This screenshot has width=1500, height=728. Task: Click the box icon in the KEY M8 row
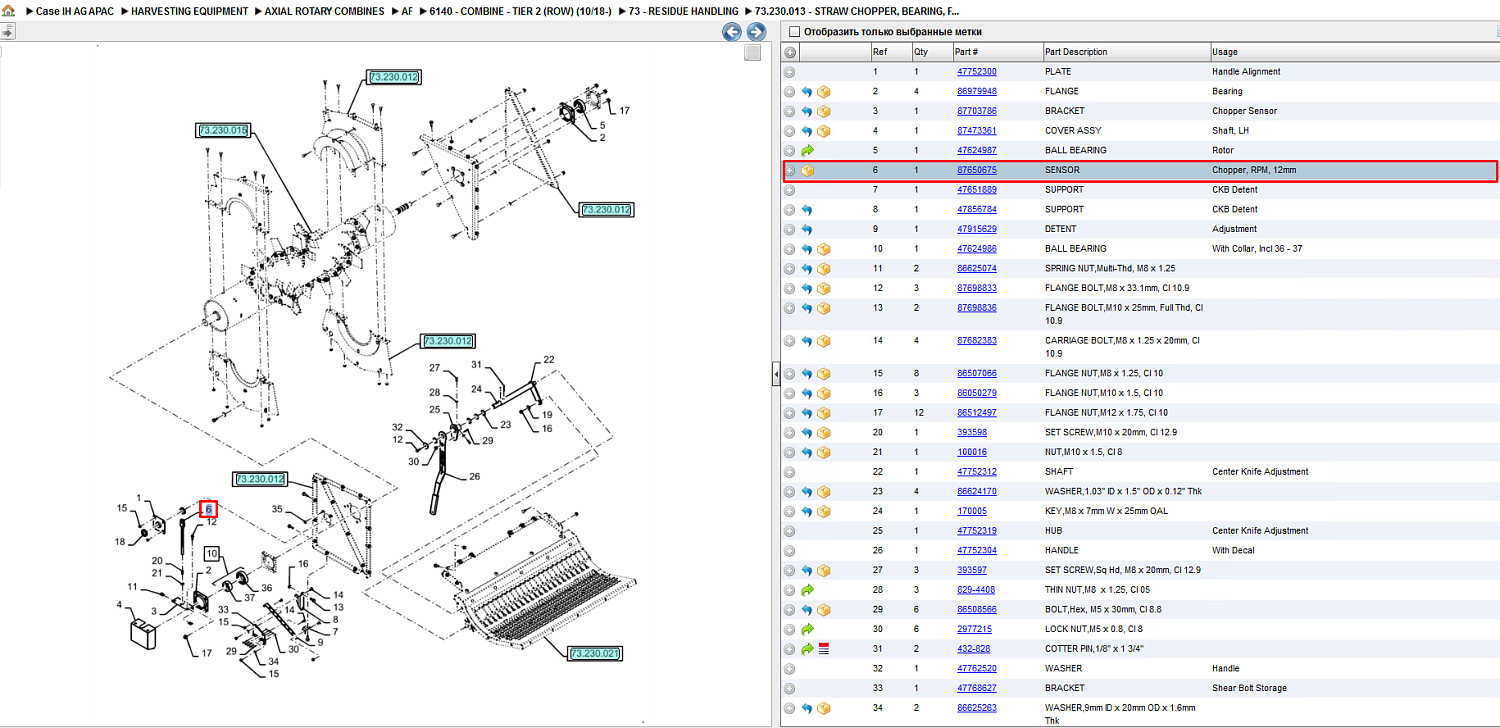coord(824,511)
